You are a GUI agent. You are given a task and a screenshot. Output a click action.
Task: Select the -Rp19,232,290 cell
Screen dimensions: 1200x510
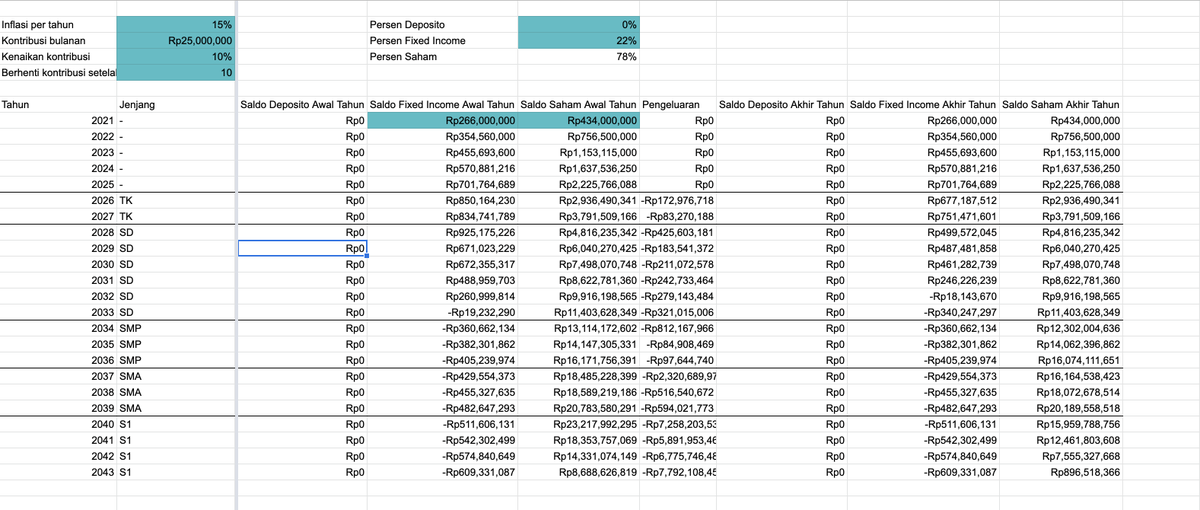coord(443,312)
